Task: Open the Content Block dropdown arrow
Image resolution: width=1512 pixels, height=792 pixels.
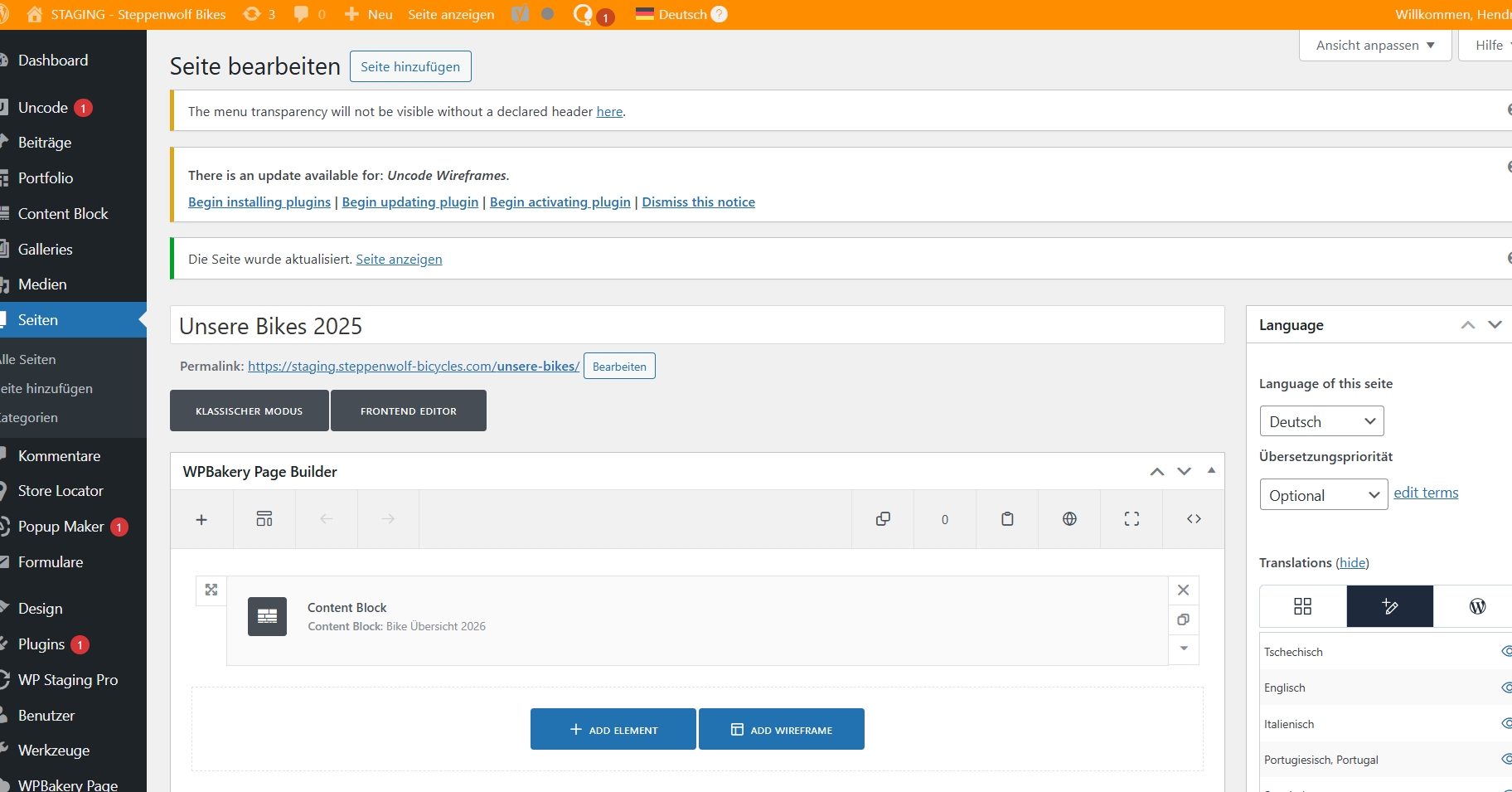Action: click(1184, 649)
